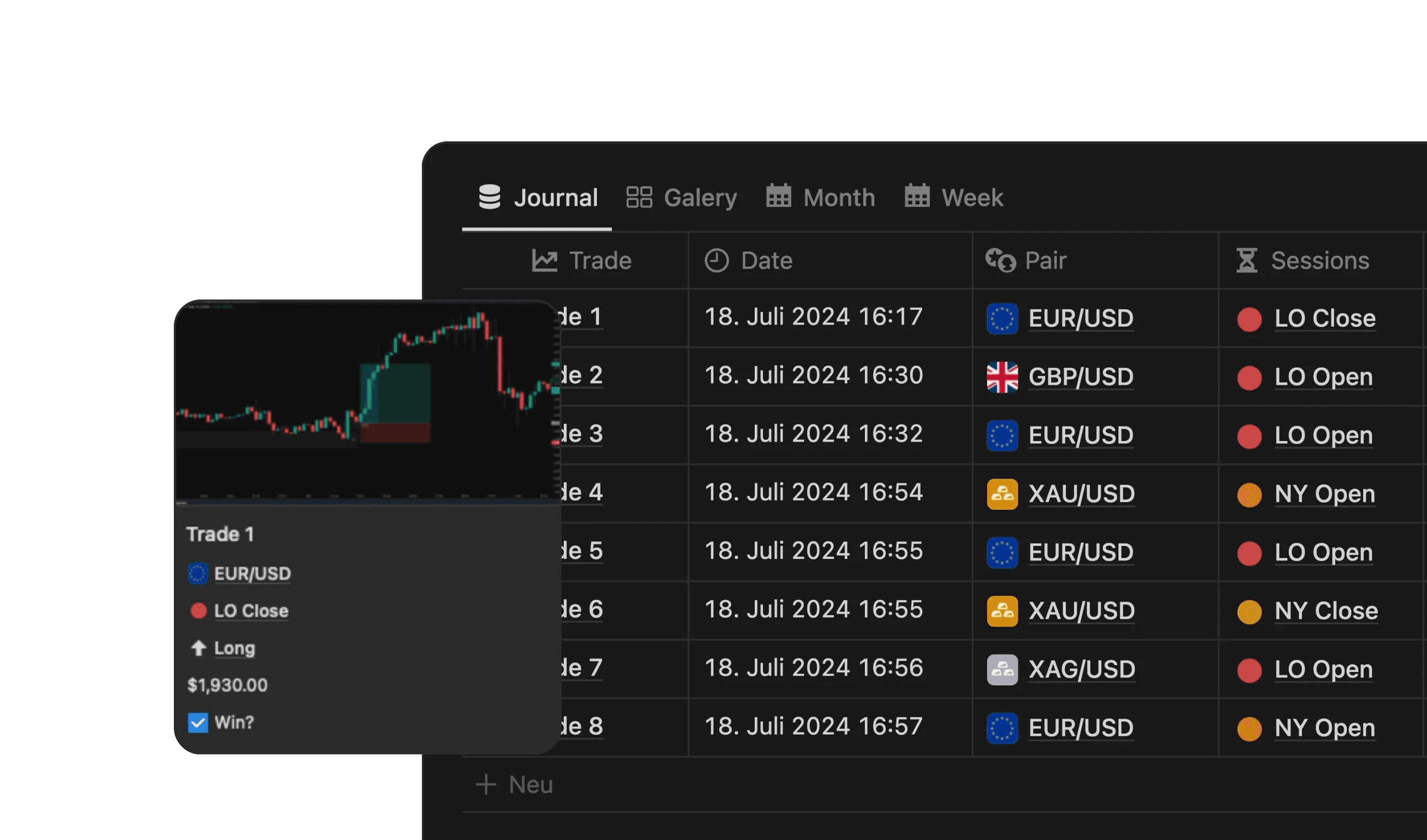Open LO Close session in 16:17 row
Screen dimensions: 1427x840
coord(1325,318)
